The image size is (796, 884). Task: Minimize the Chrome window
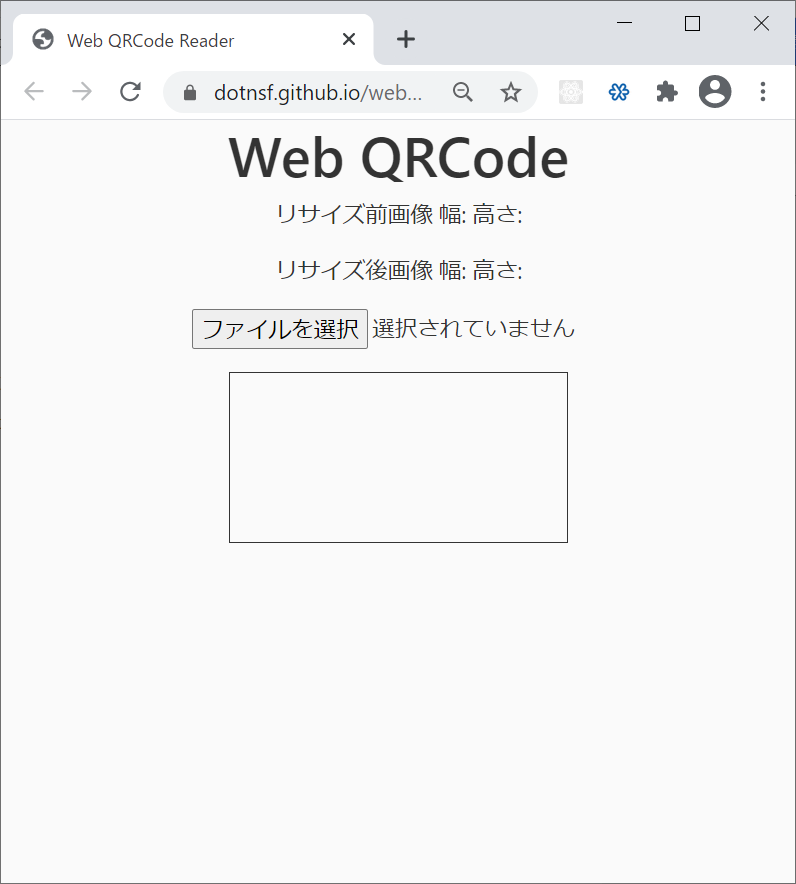pyautogui.click(x=625, y=23)
